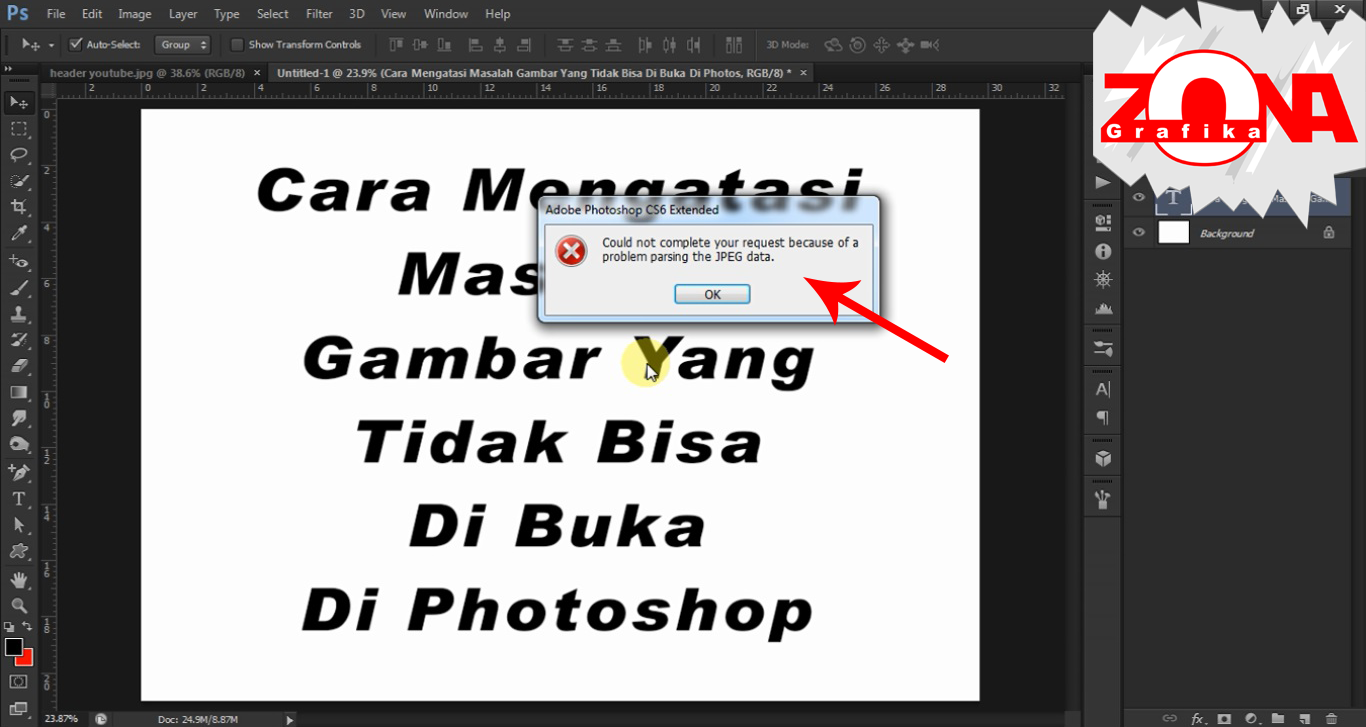
Task: Click the Create new group folder icon
Action: (x=1277, y=718)
